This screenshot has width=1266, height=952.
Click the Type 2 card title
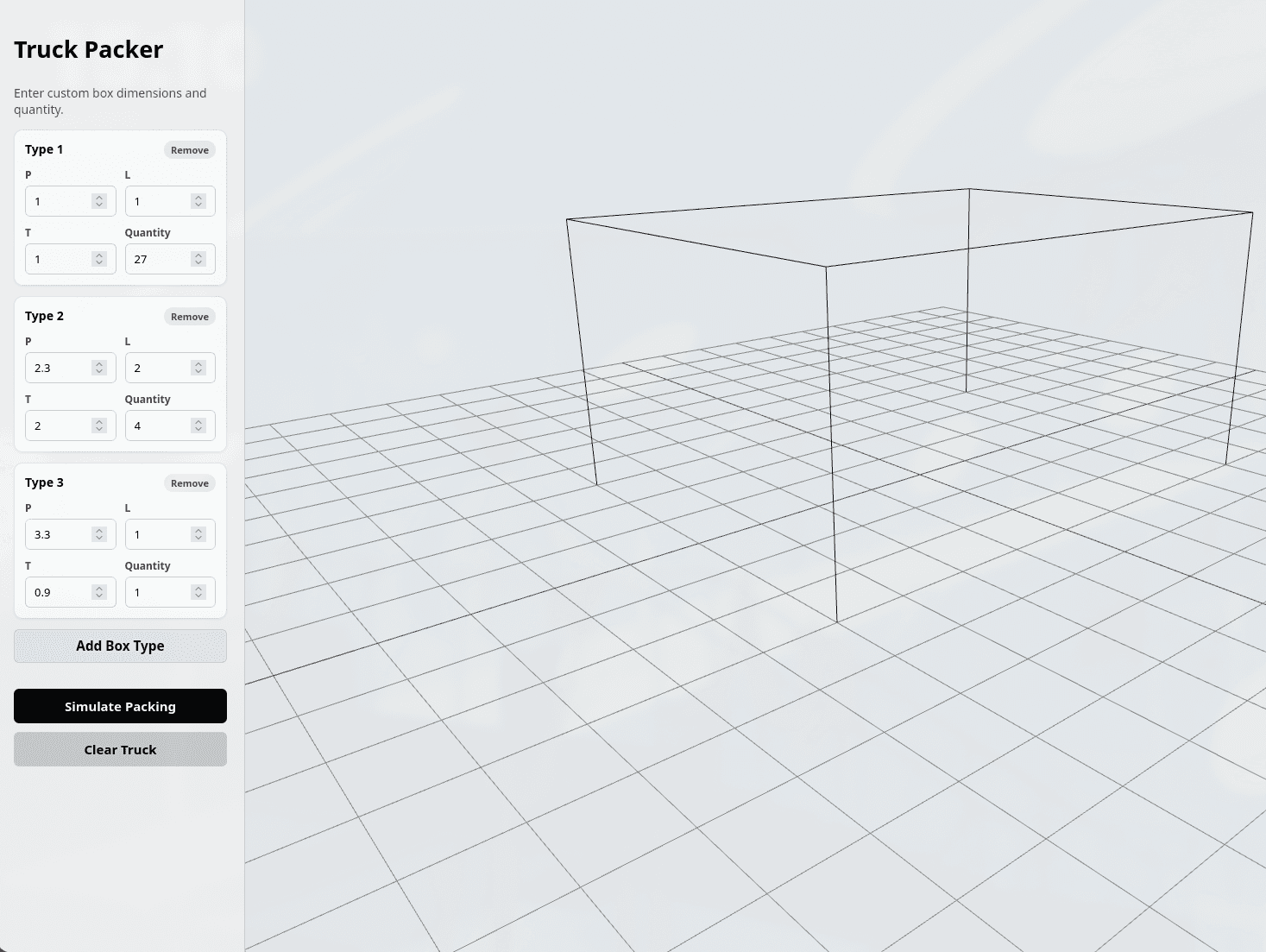[x=44, y=316]
